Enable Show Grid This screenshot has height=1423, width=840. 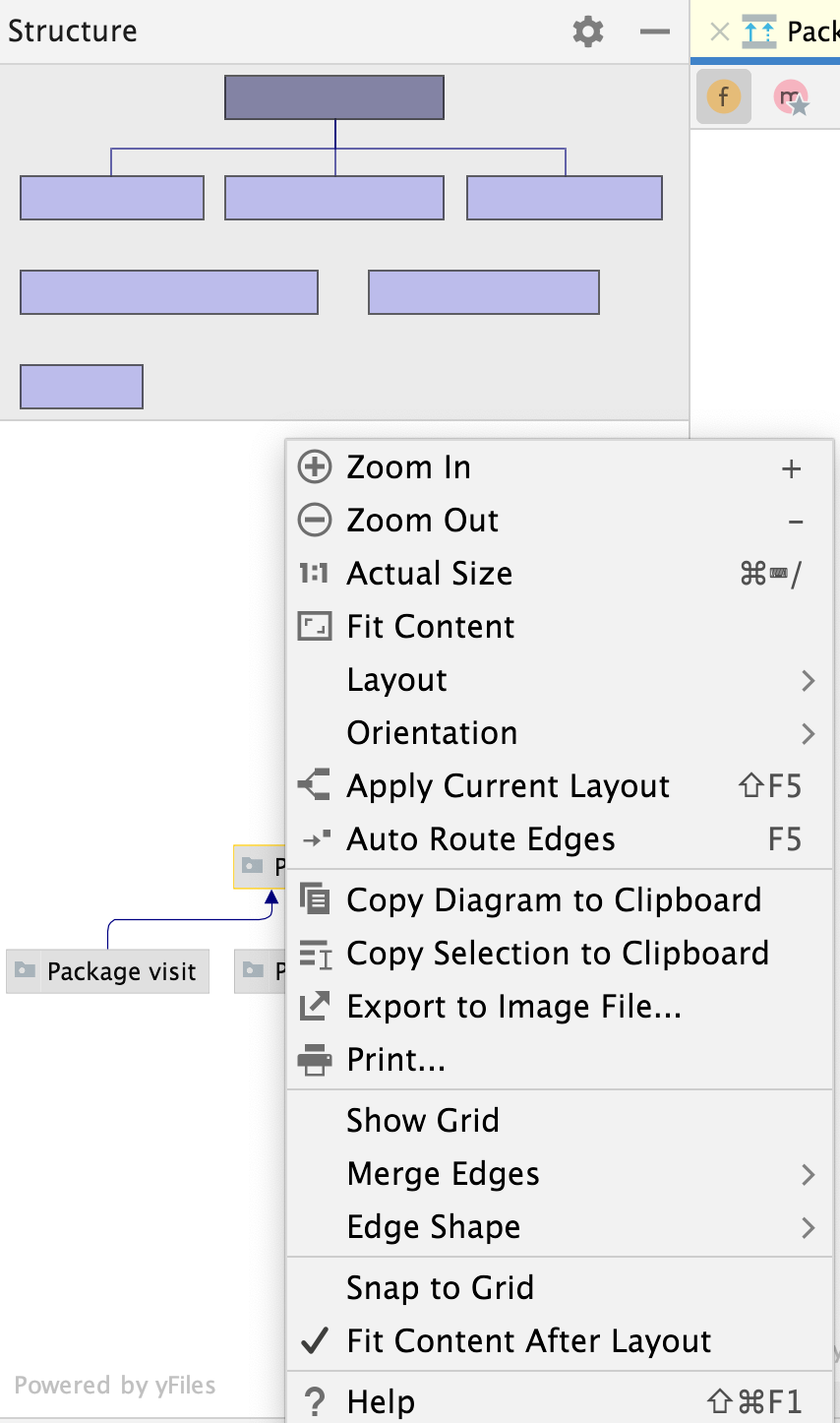click(422, 1121)
